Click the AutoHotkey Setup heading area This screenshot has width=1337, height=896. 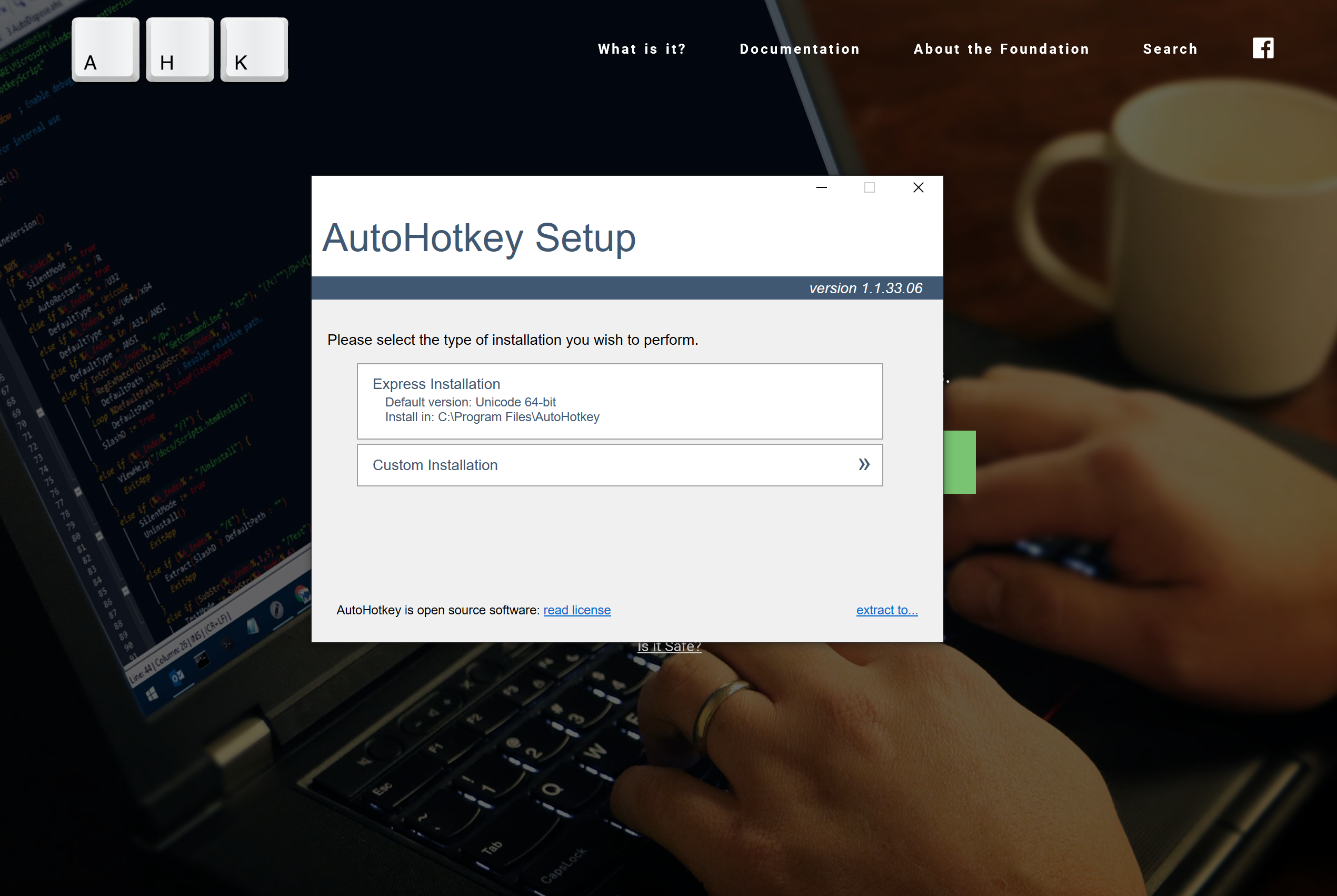[479, 238]
